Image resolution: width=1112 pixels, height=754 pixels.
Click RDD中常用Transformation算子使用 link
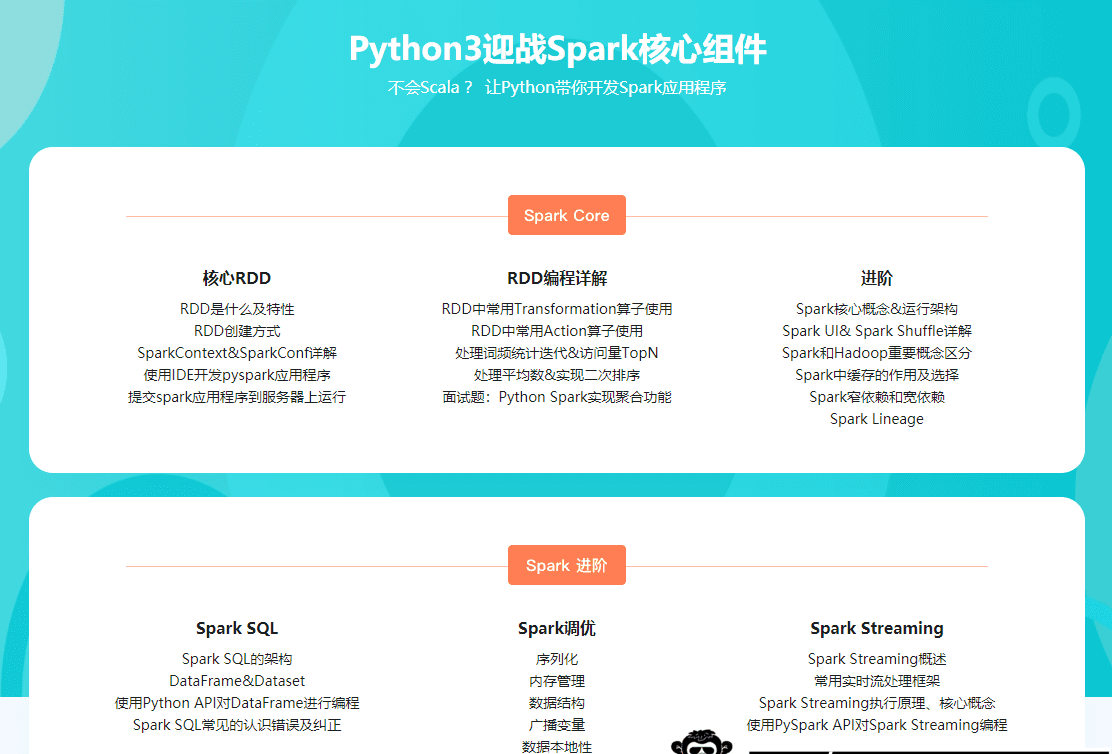[556, 309]
